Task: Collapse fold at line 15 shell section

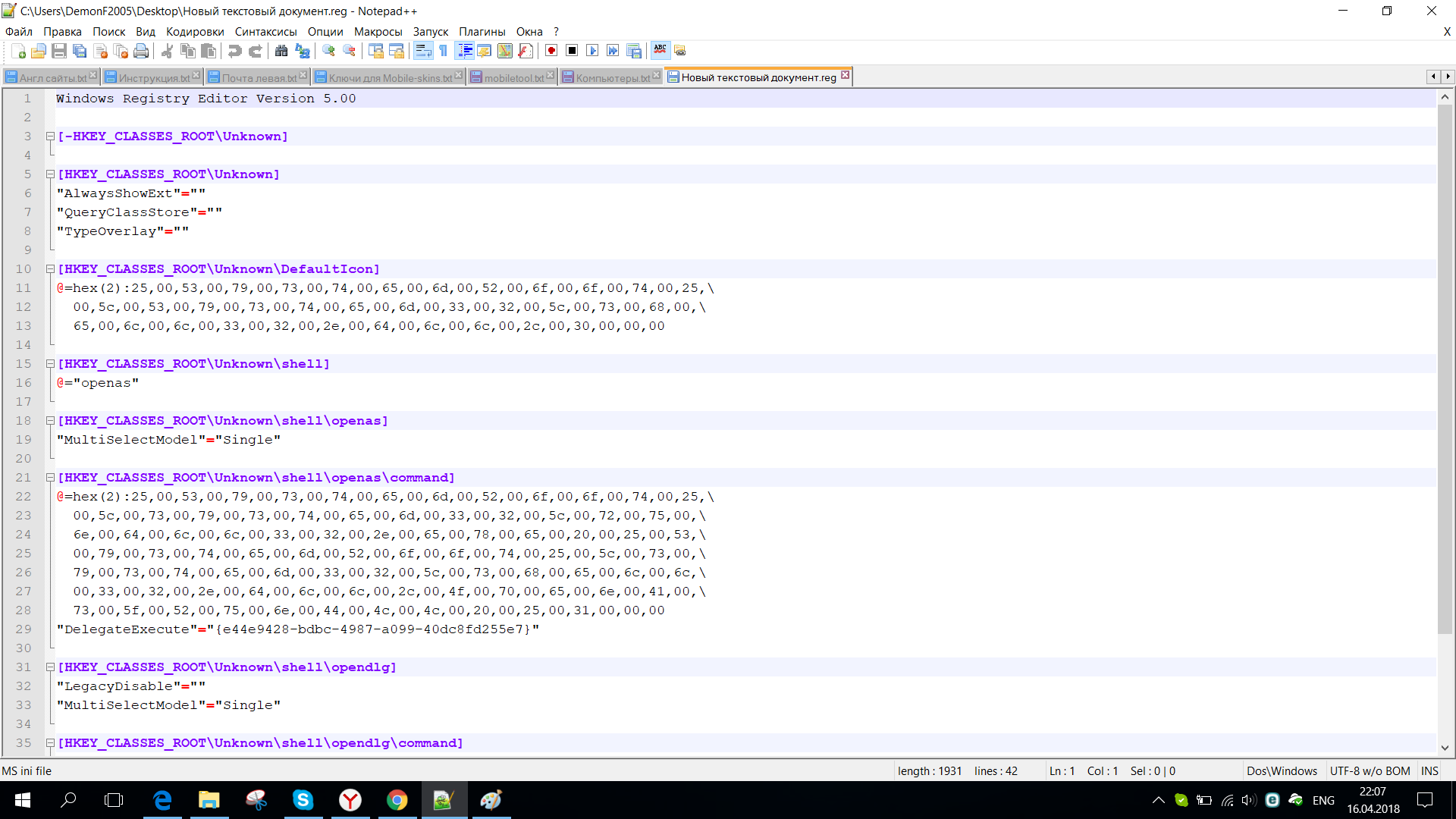Action: [50, 364]
